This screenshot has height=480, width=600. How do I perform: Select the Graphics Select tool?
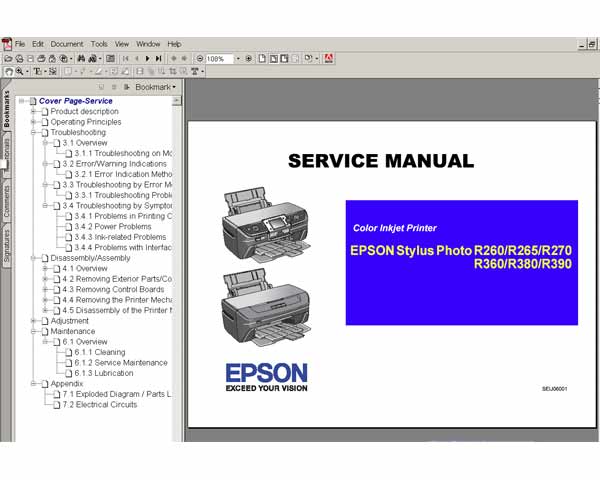point(52,71)
